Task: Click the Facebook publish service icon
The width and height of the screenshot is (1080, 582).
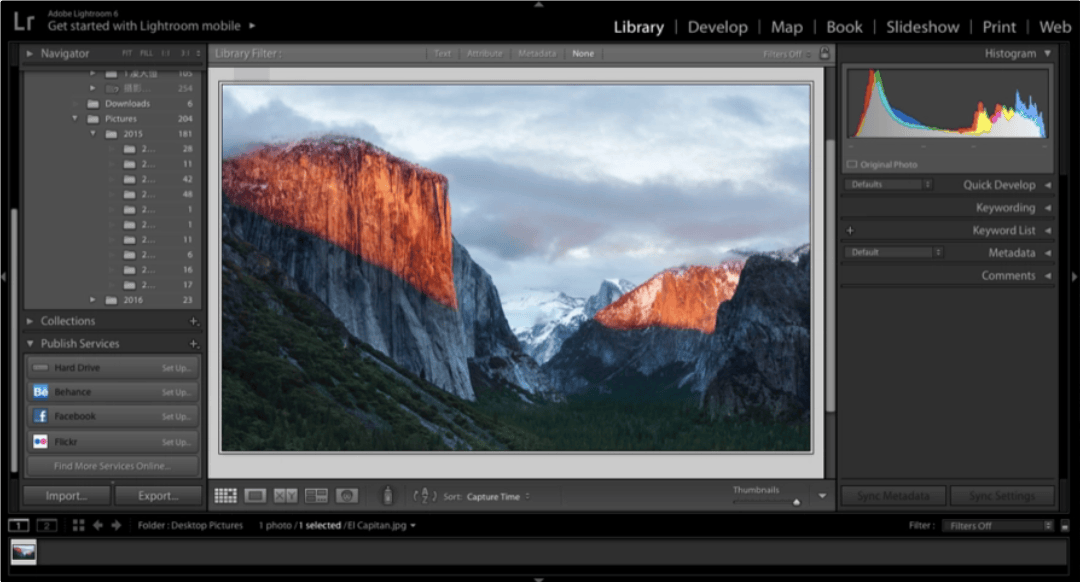Action: pyautogui.click(x=40, y=416)
